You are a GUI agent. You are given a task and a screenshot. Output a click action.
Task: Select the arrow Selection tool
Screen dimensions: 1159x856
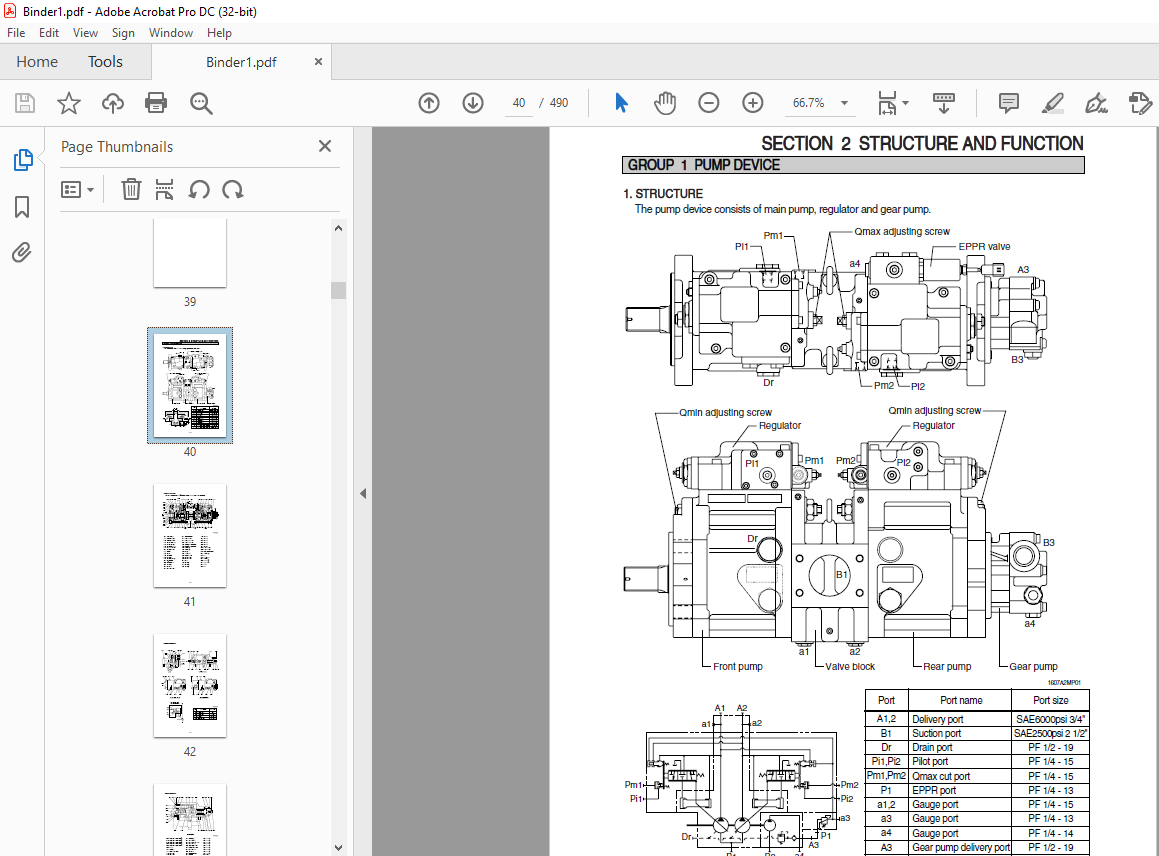click(621, 103)
